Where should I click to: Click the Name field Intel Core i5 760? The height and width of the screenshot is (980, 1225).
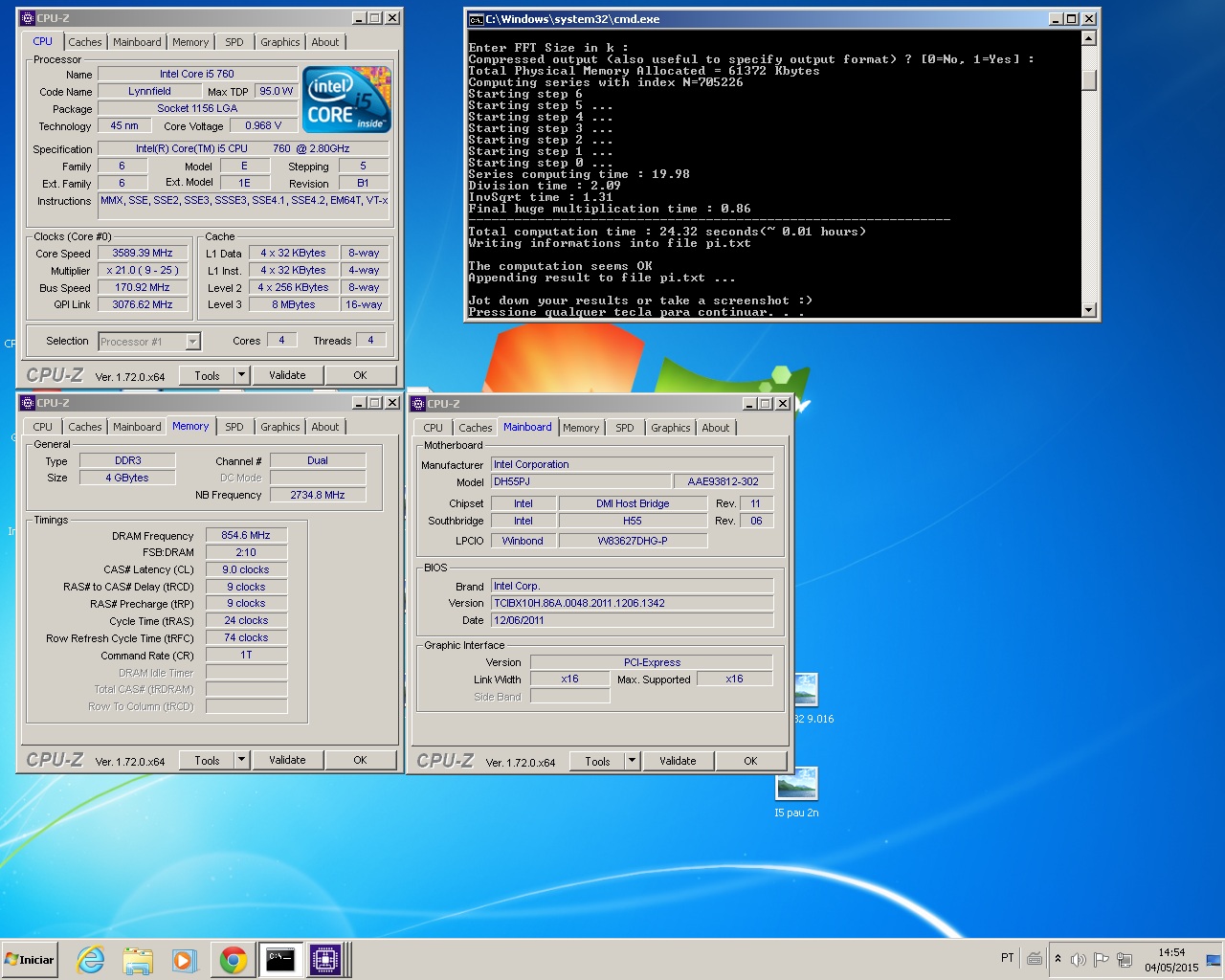pos(197,74)
